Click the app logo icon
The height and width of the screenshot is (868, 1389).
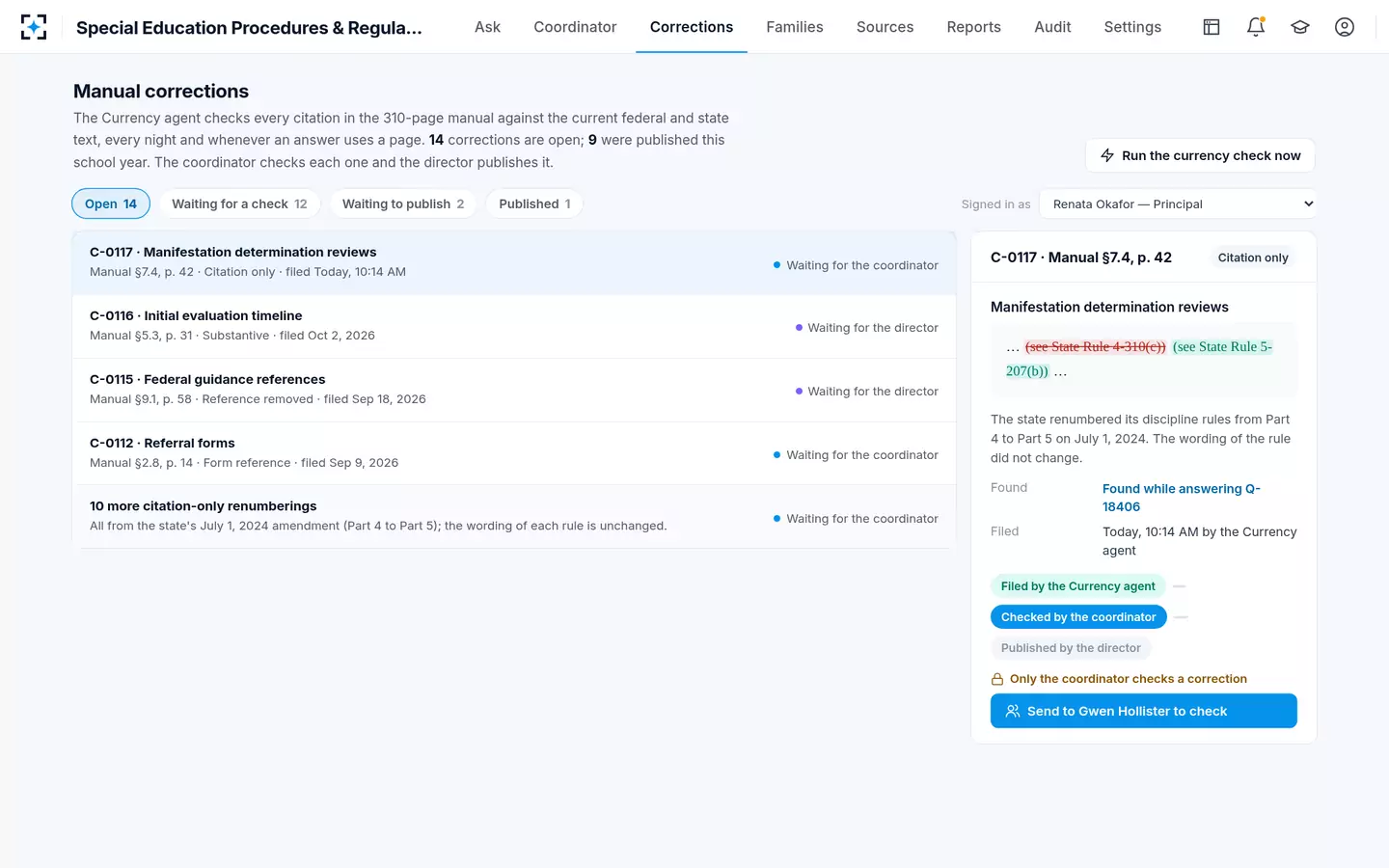coord(34,27)
